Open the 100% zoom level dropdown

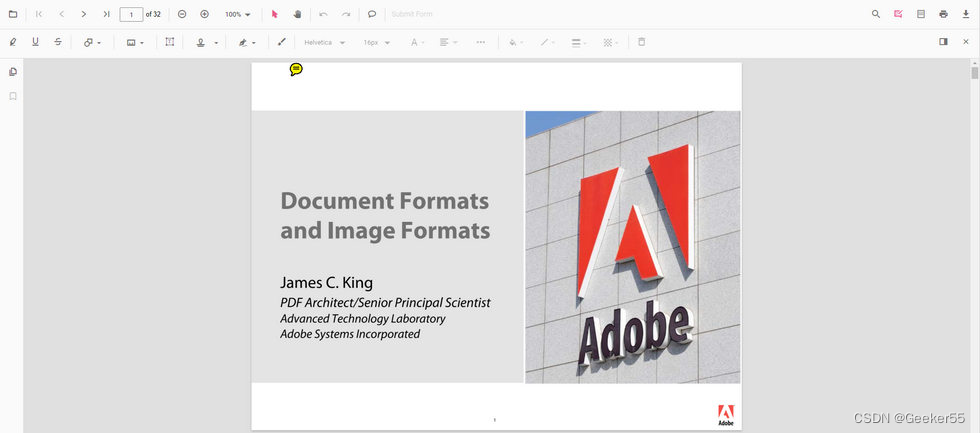238,14
